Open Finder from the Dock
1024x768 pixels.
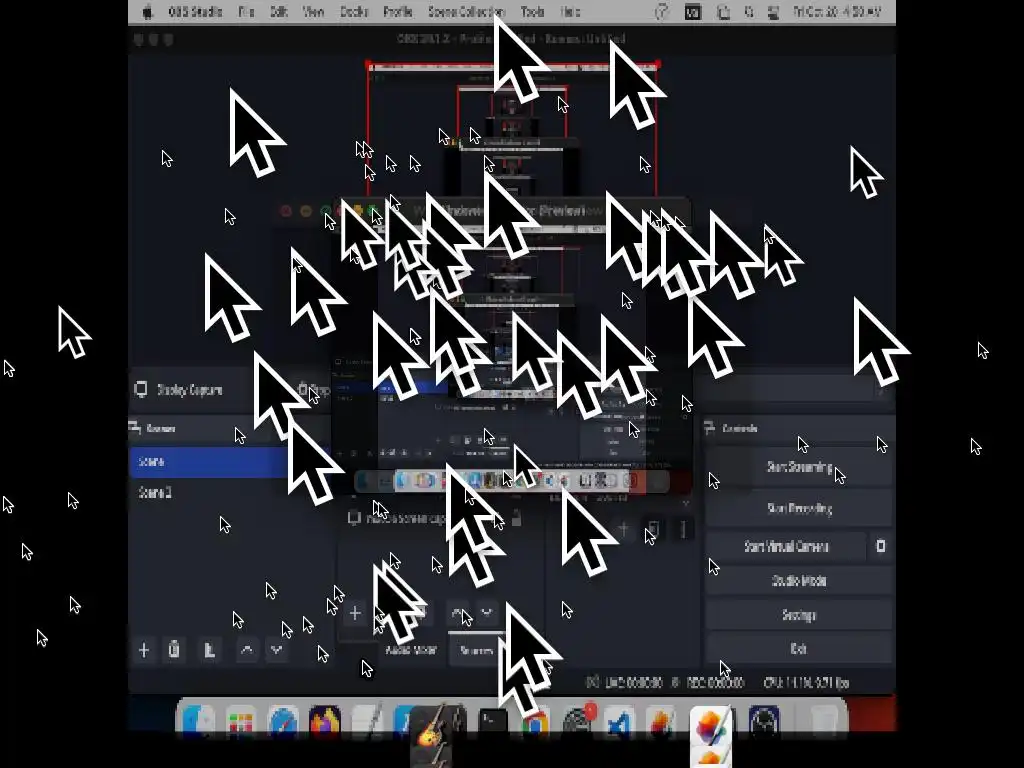pyautogui.click(x=199, y=722)
